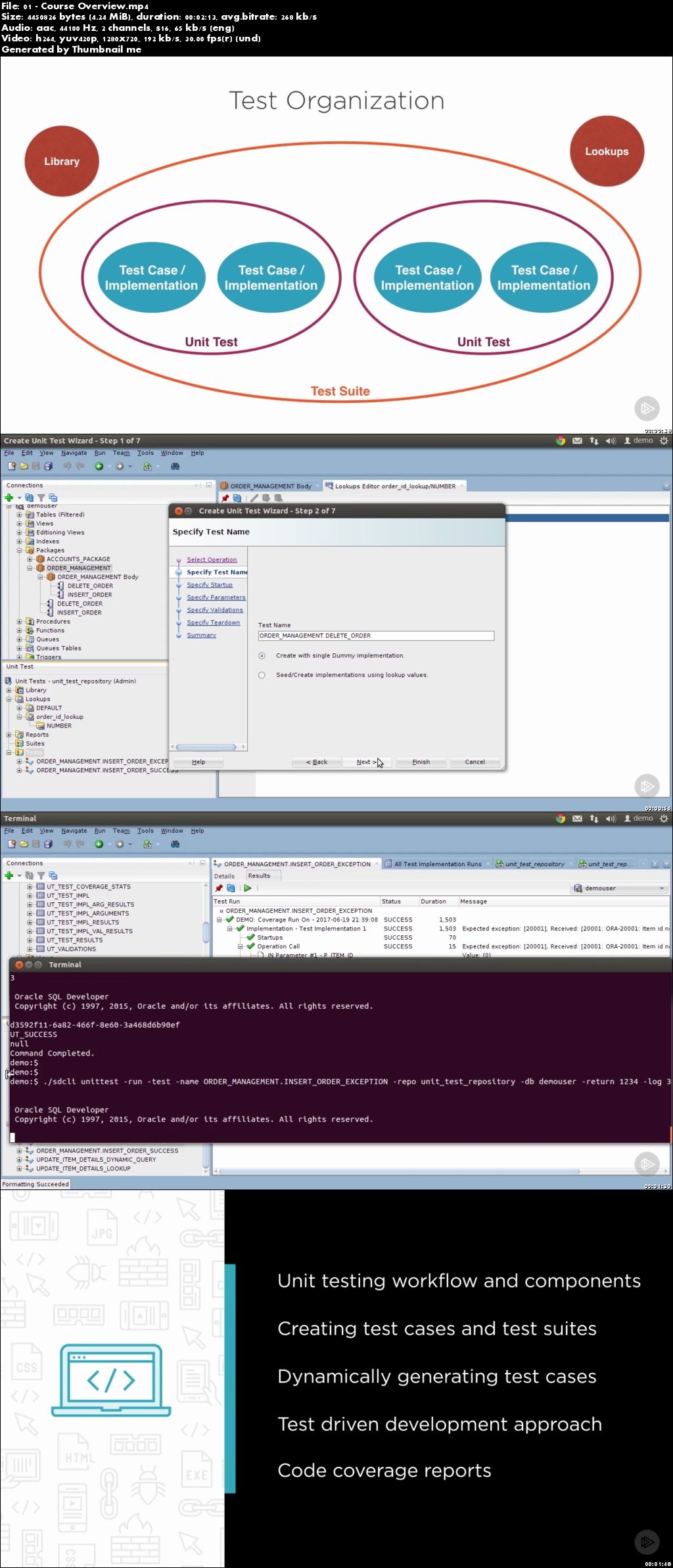673x1568 pixels.
Task: Switch to the ORDER_MANAGEMENT Body tab
Action: [x=270, y=486]
